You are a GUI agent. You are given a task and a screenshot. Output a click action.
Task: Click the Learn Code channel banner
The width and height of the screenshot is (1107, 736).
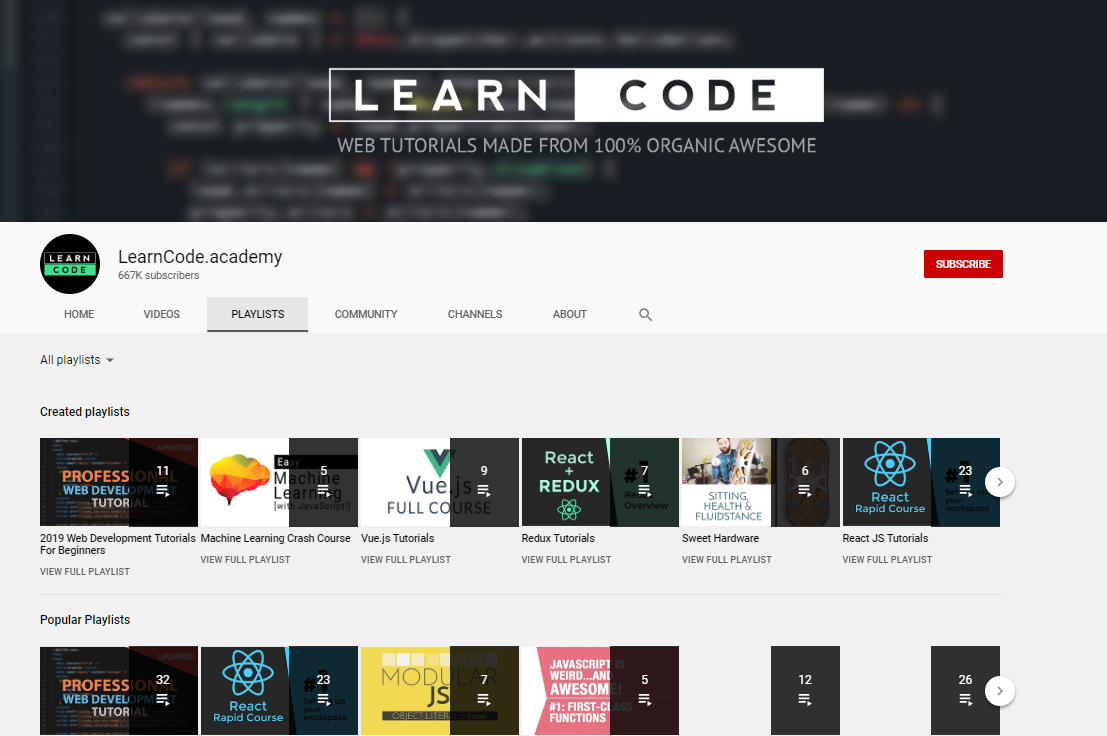(554, 111)
